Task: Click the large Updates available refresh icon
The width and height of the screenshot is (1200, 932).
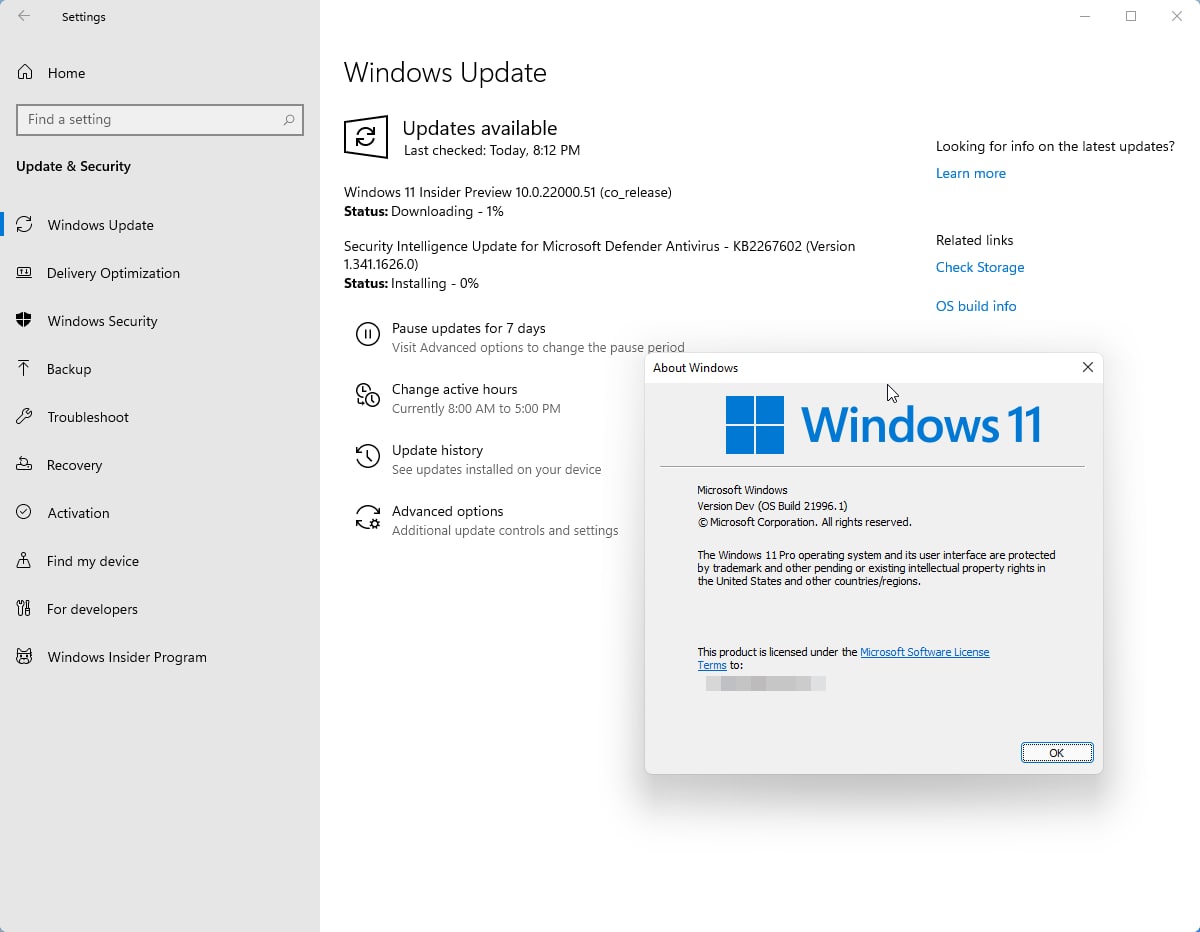Action: [x=366, y=136]
